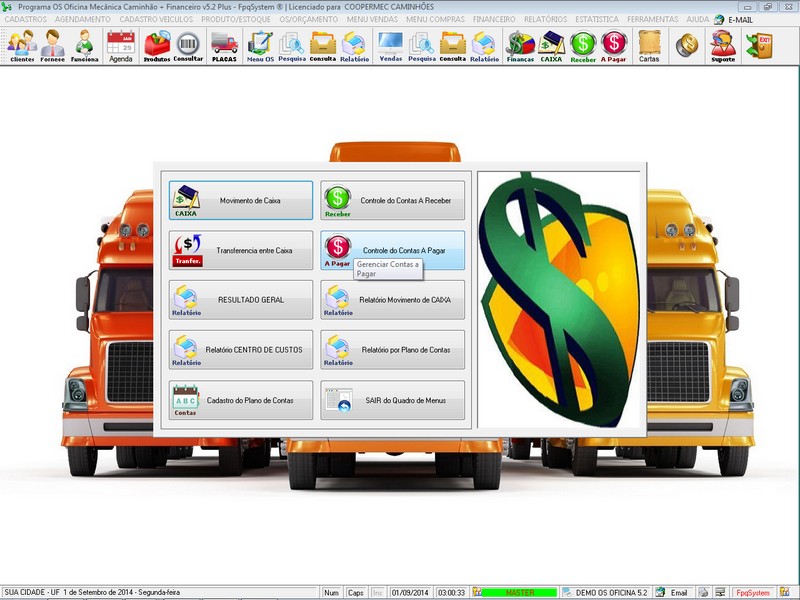
Task: Open the Finanças dollar icon
Action: [x=520, y=46]
